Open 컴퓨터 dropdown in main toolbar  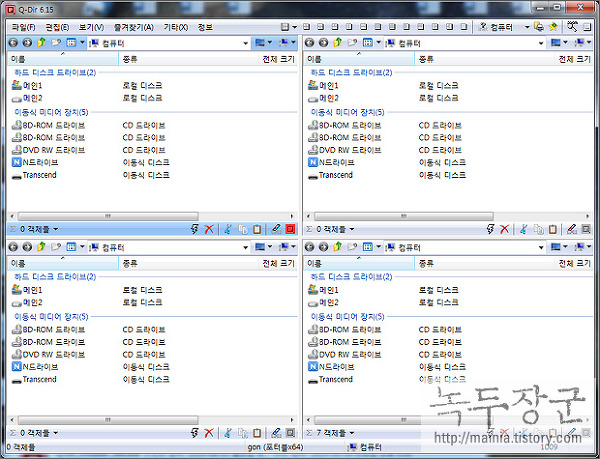pos(527,27)
